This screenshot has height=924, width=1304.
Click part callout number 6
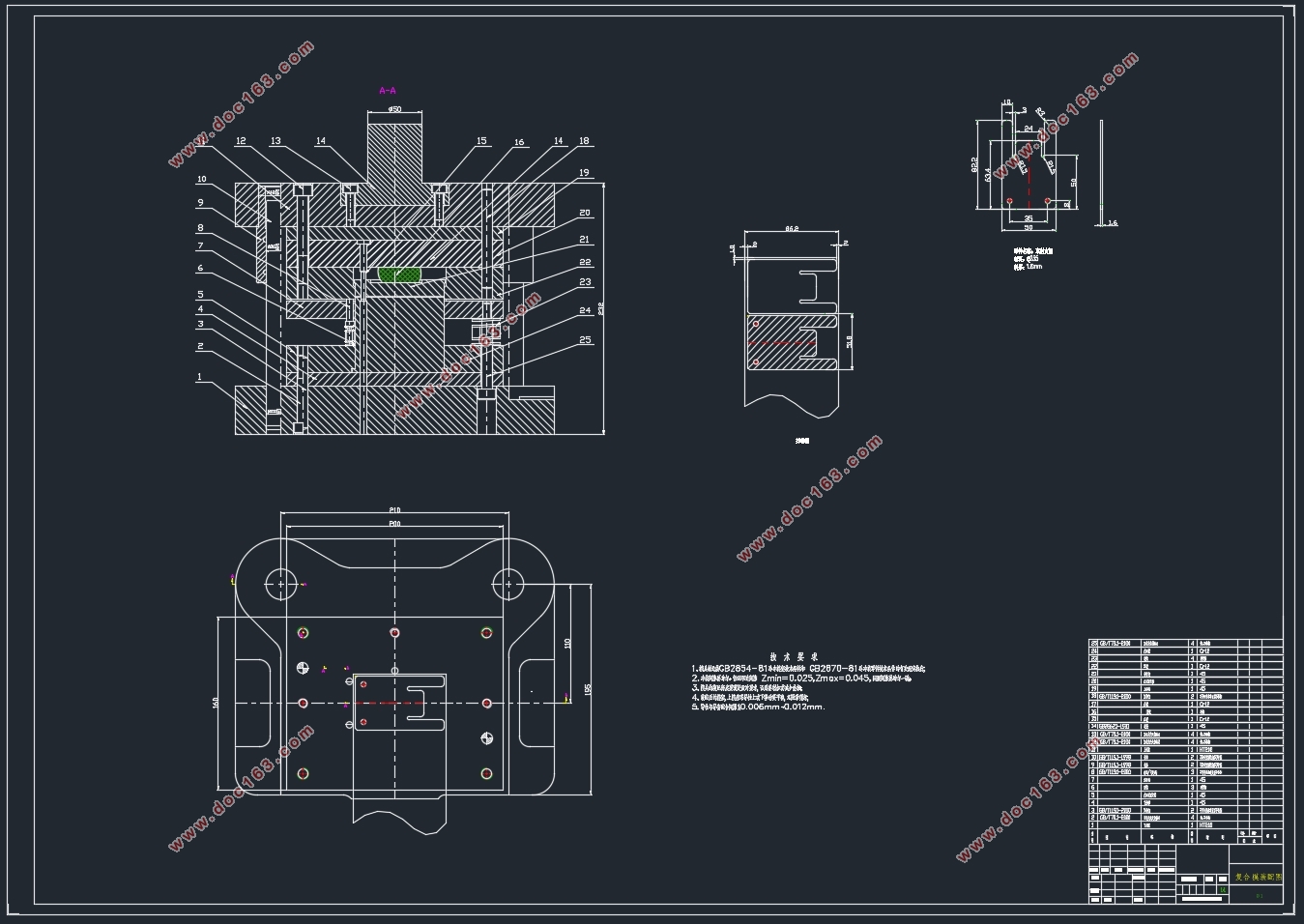200,269
